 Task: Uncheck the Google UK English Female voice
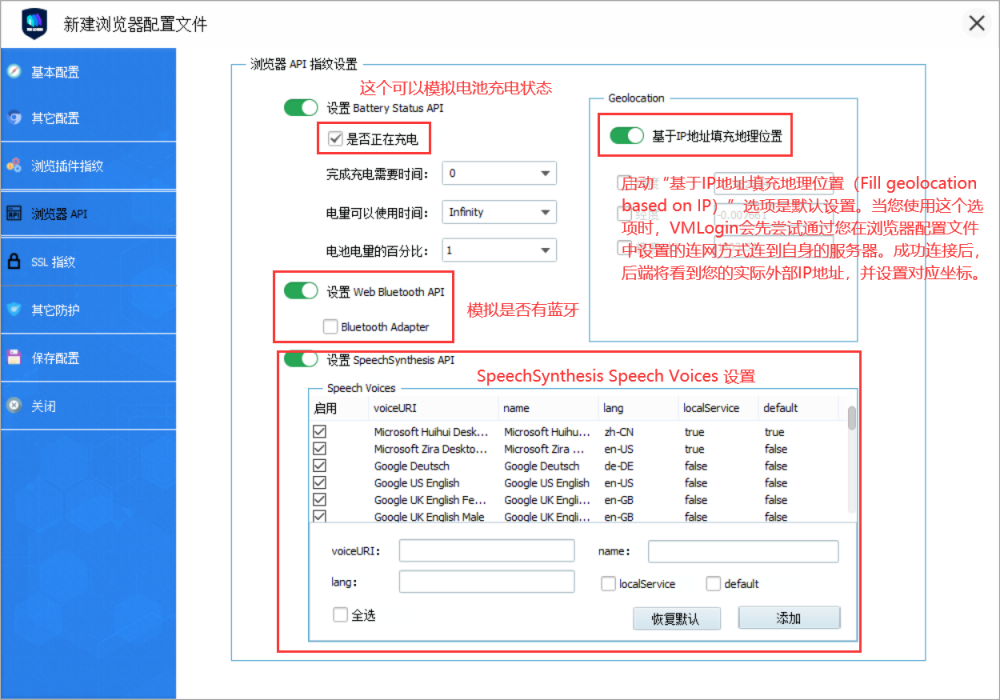[320, 500]
